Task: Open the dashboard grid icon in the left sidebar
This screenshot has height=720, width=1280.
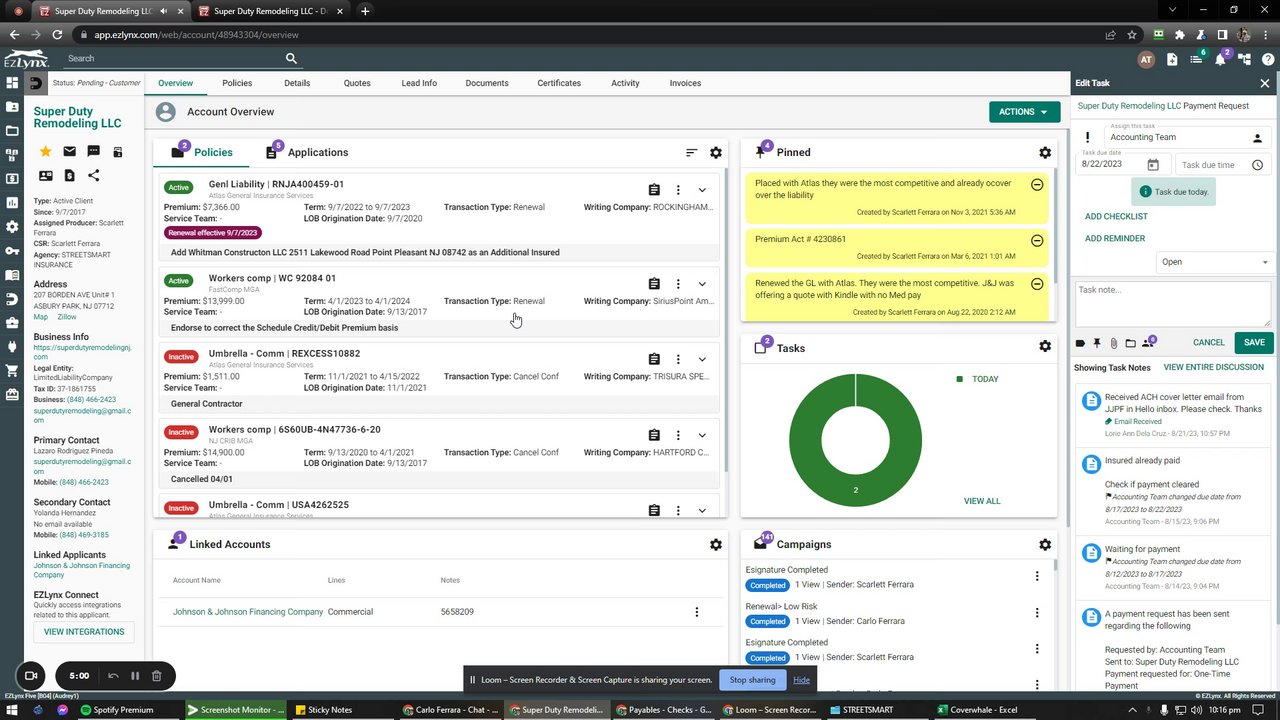Action: pyautogui.click(x=12, y=83)
